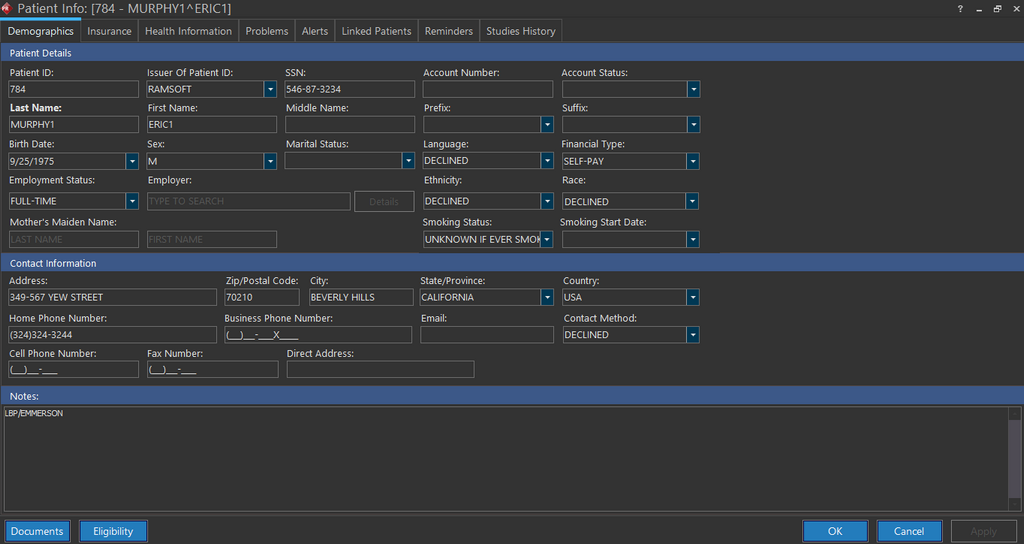
Task: Open the Contact Method dropdown
Action: click(693, 335)
